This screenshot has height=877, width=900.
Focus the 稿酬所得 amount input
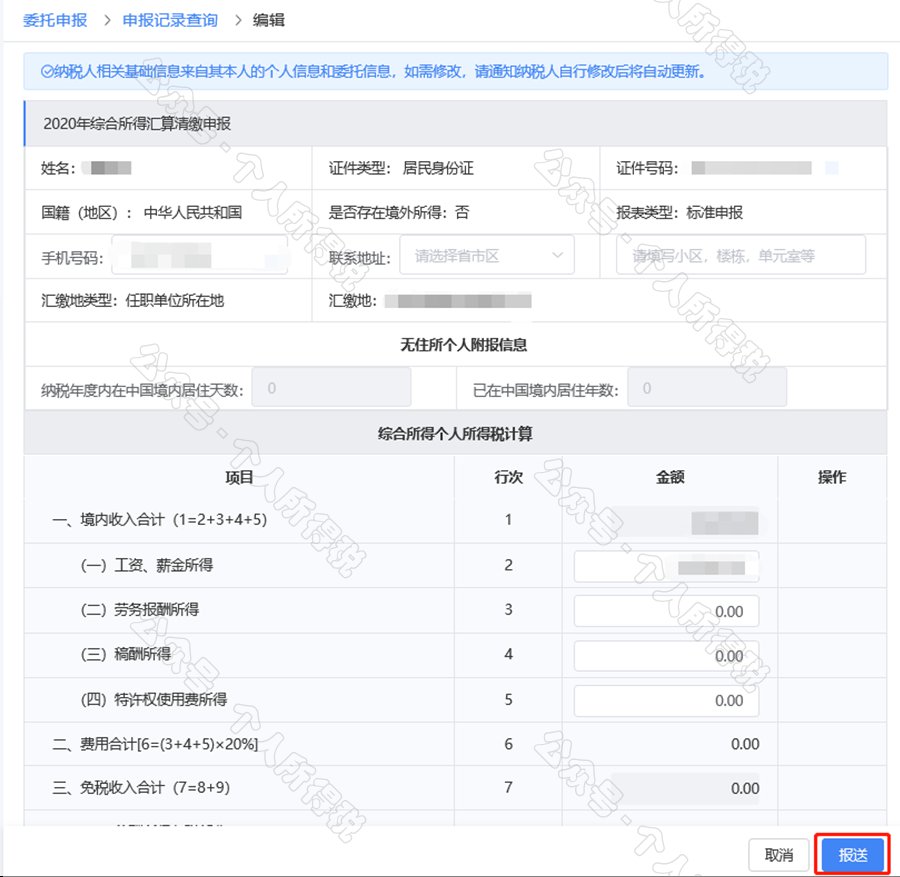point(666,655)
